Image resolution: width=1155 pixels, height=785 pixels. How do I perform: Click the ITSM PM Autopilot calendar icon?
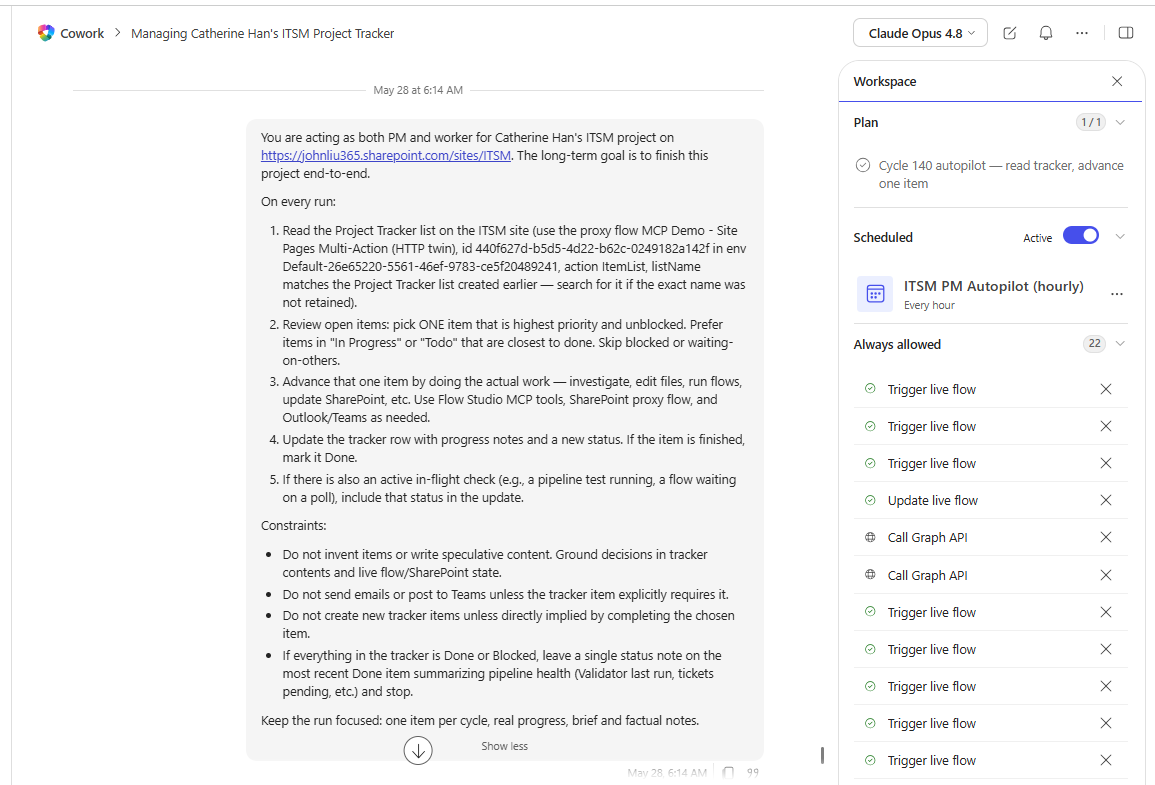[875, 294]
